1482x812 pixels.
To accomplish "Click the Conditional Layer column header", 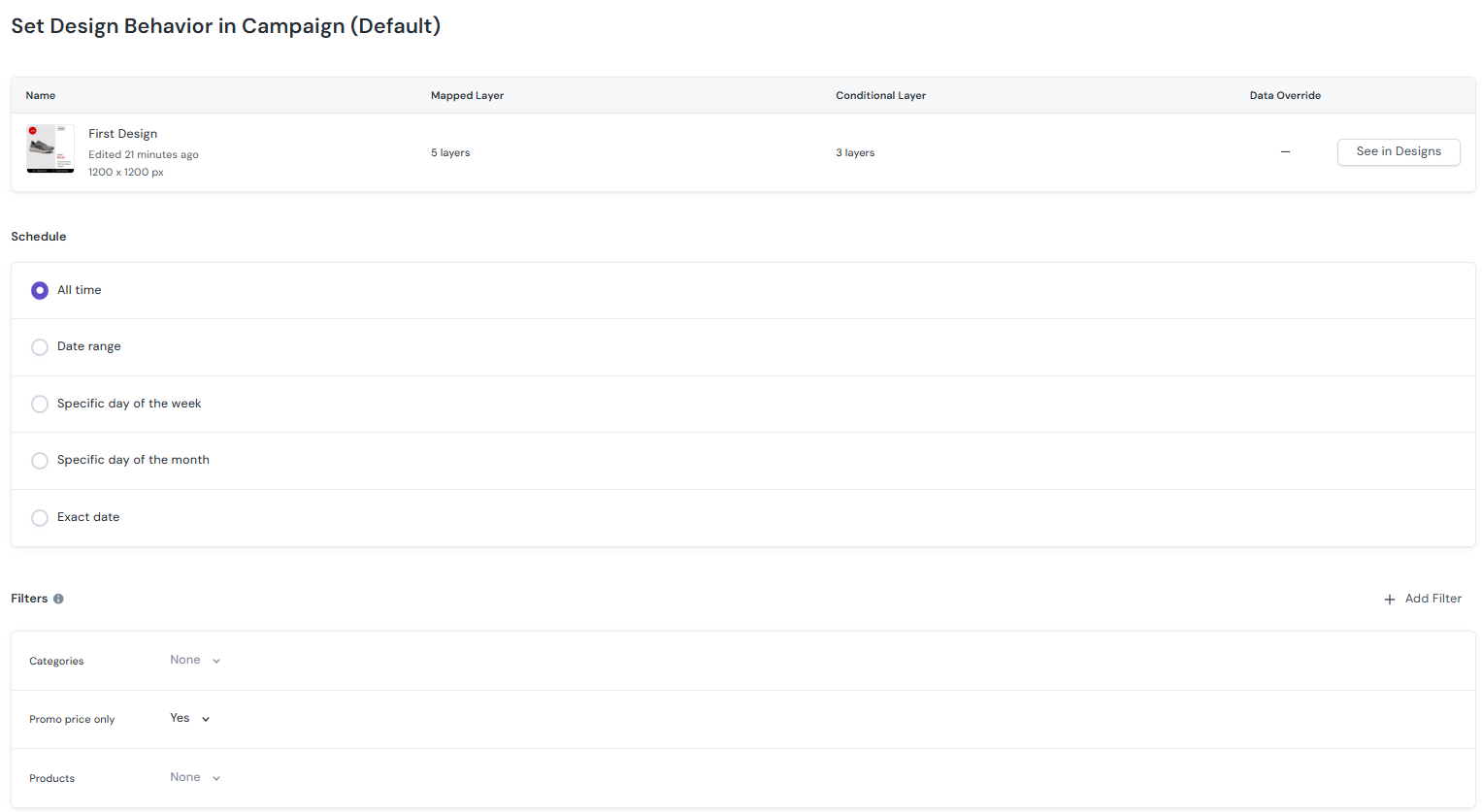I will coord(880,95).
